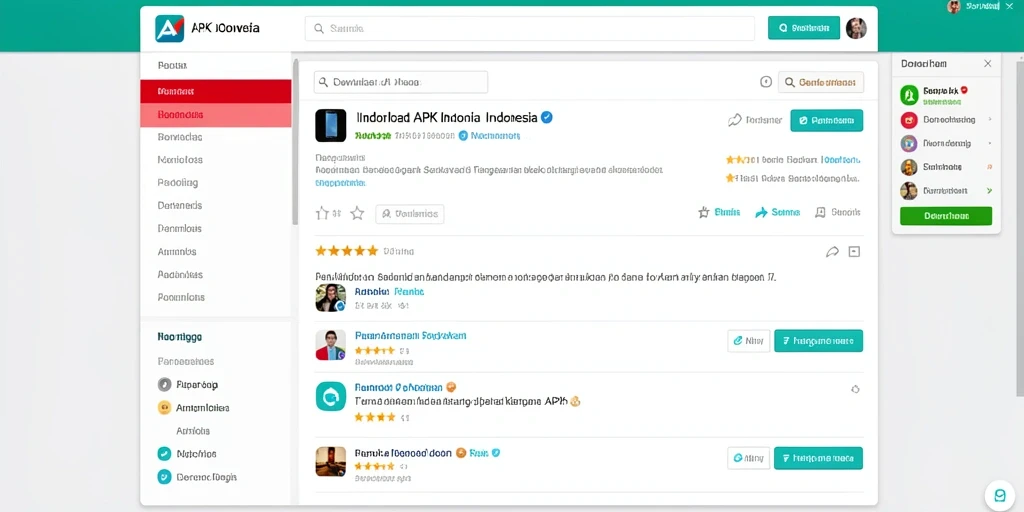
Task: Toggle the teal check circle beside 'Notofios'
Action: click(165, 453)
